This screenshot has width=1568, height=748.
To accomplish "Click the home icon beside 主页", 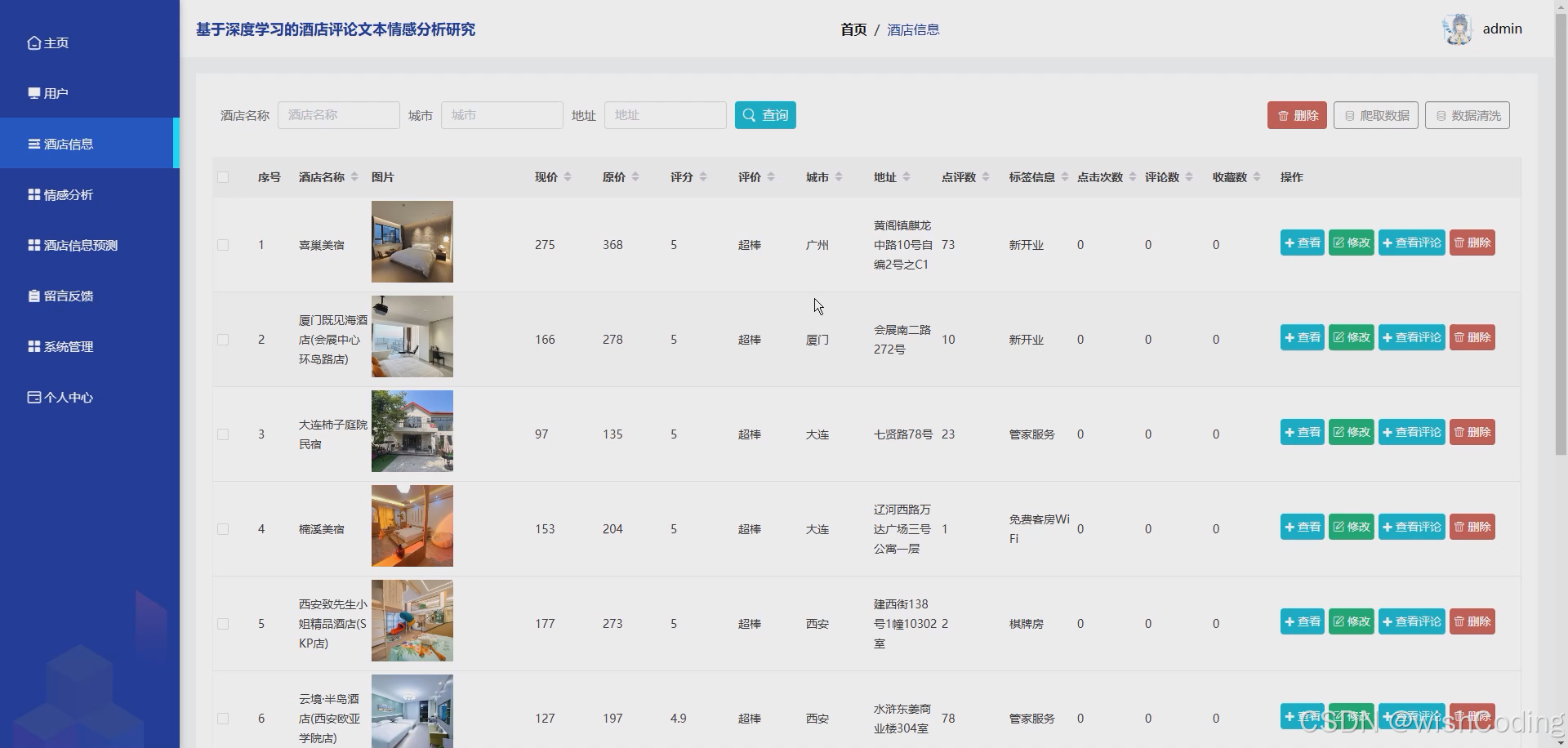I will pyautogui.click(x=33, y=42).
